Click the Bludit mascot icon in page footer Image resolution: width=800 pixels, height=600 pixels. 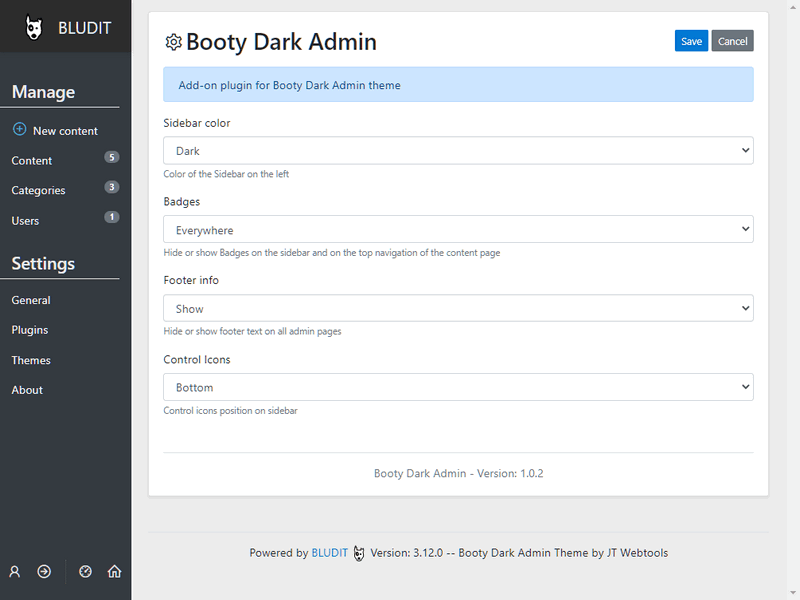[359, 552]
